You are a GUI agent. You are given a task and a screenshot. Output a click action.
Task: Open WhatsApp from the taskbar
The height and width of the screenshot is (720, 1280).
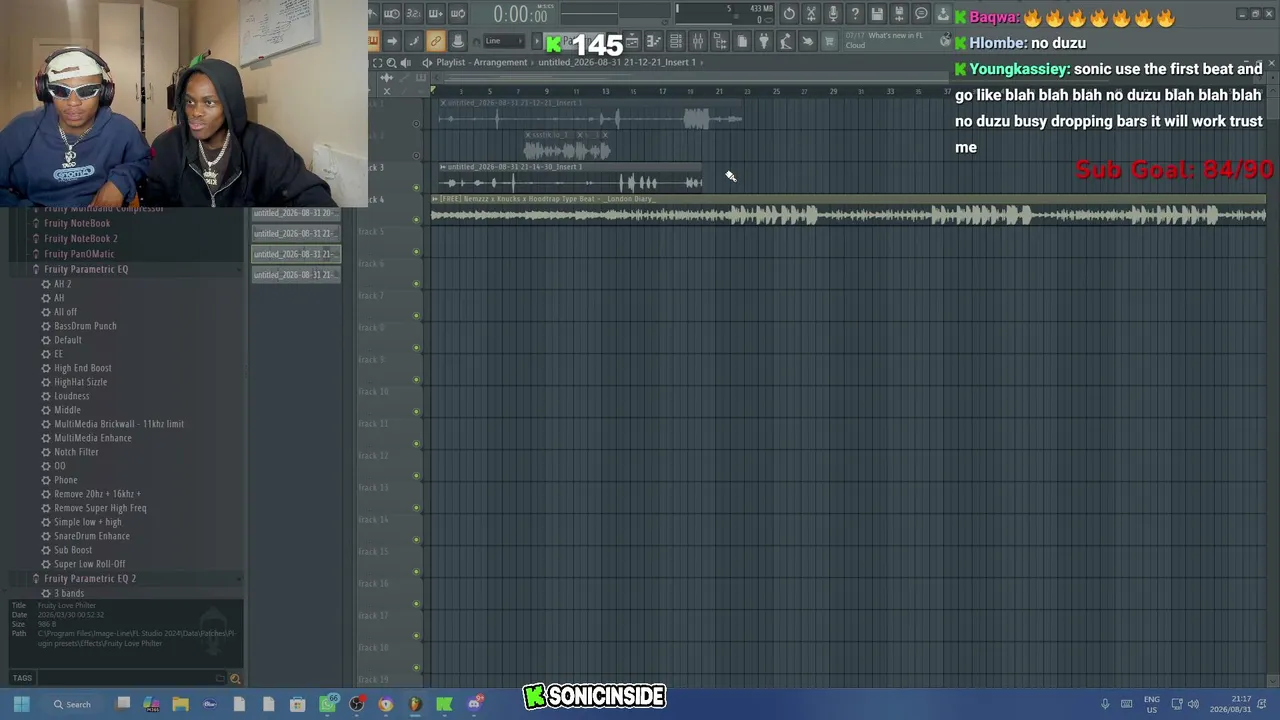pos(327,704)
